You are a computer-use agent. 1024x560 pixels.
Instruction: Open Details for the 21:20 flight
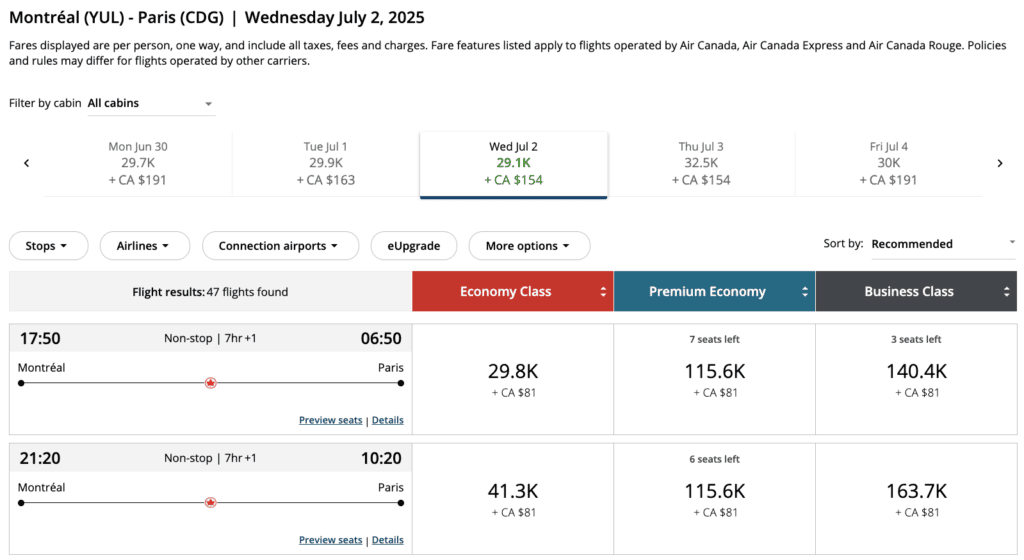click(388, 540)
